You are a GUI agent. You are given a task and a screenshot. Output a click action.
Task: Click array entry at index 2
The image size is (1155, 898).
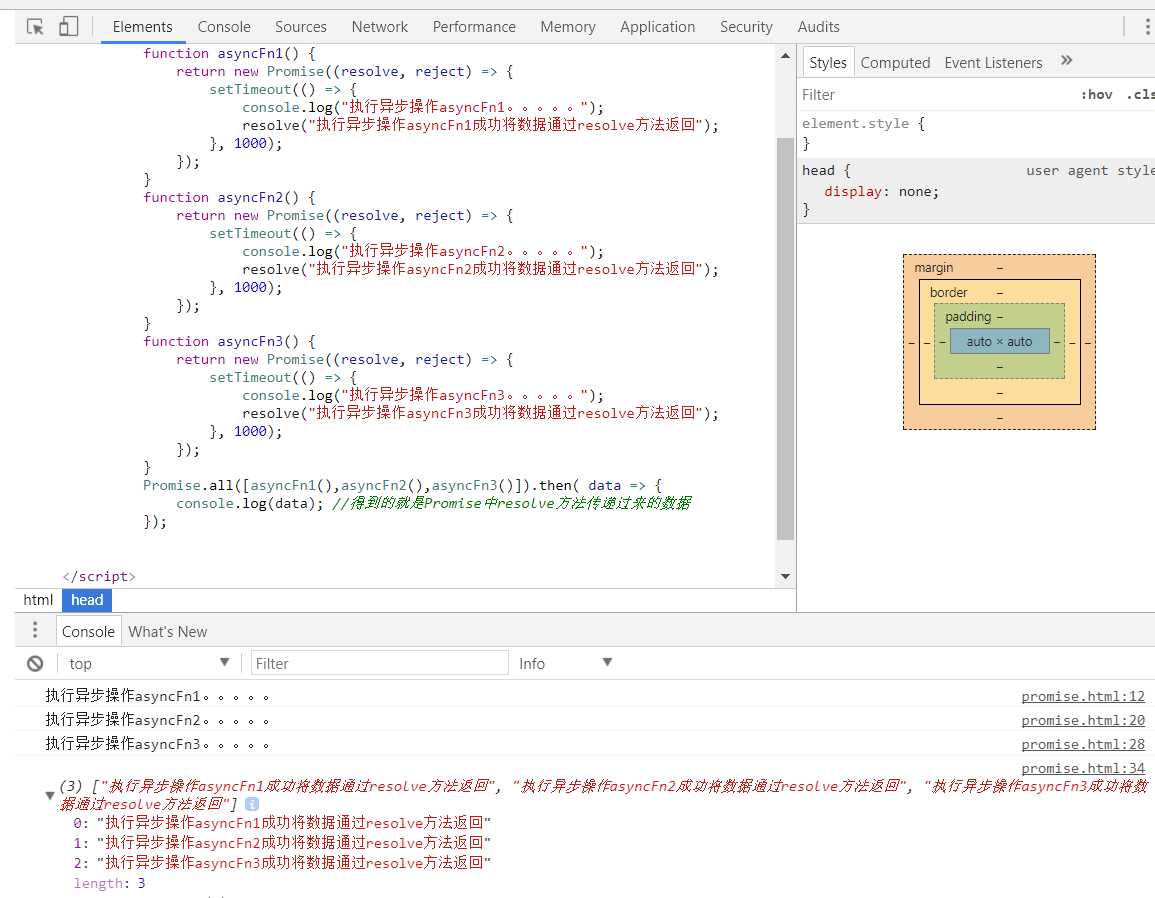[x=281, y=862]
